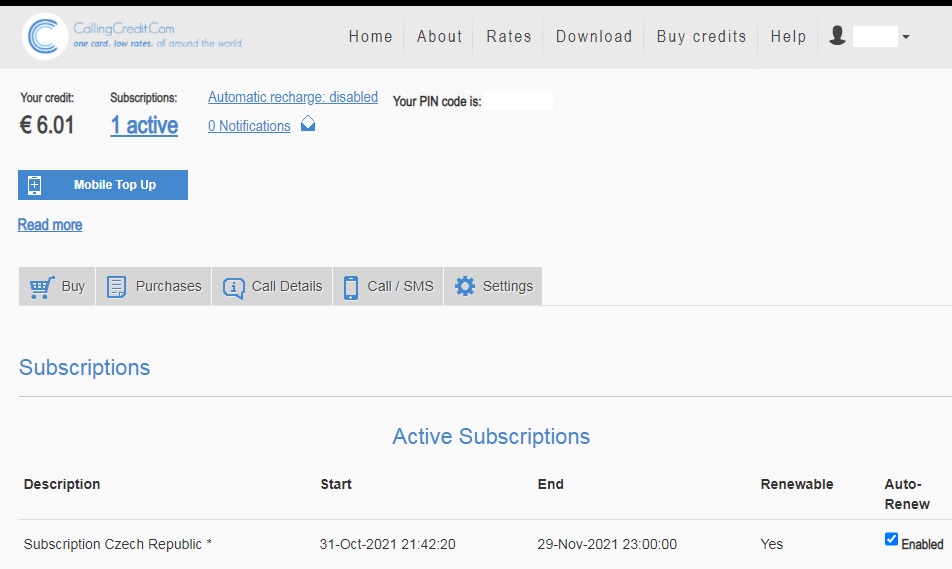Go to the Download page
This screenshot has height=569, width=952.
pyautogui.click(x=594, y=36)
